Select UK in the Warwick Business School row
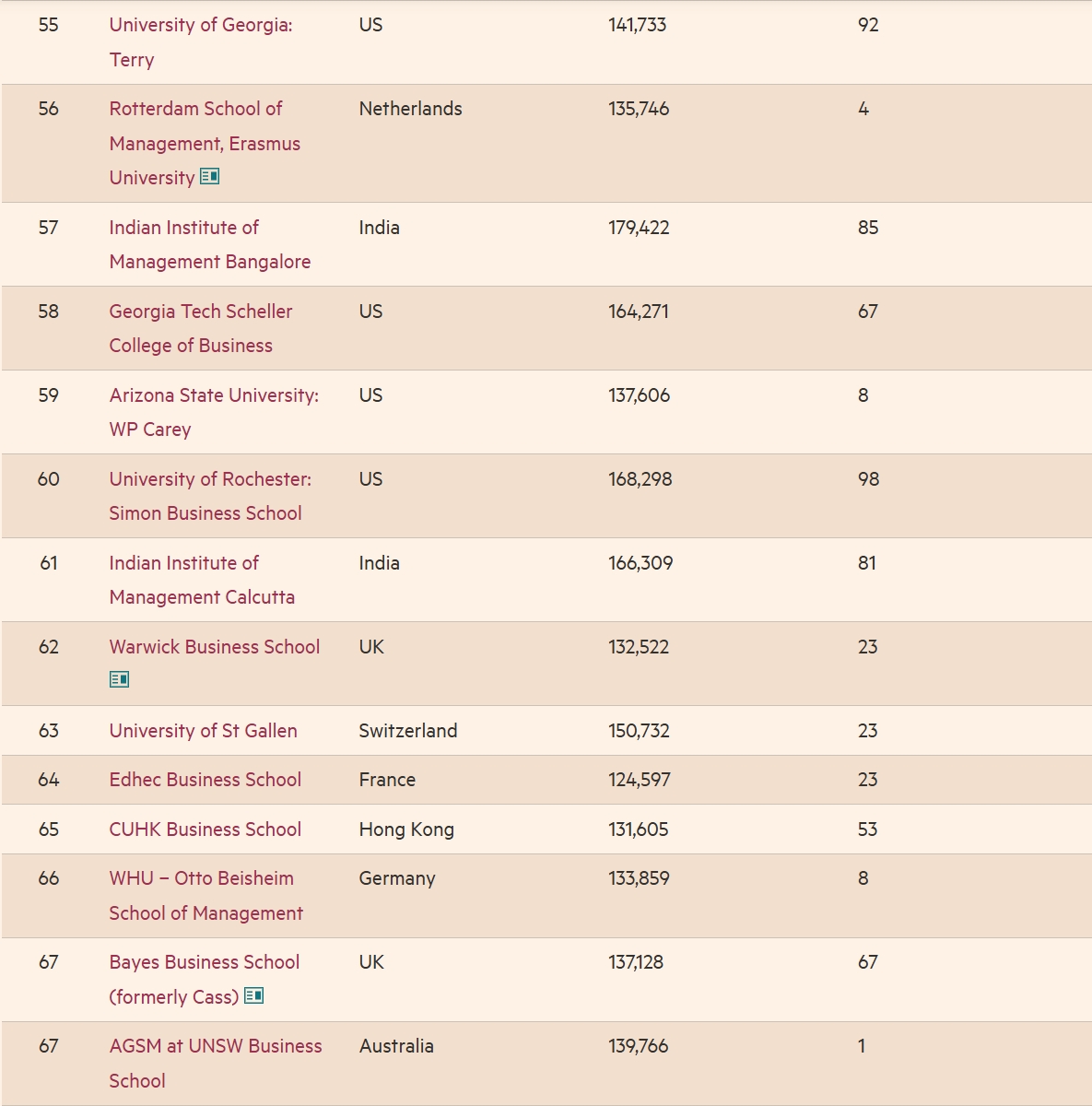This screenshot has height=1106, width=1092. click(x=371, y=647)
